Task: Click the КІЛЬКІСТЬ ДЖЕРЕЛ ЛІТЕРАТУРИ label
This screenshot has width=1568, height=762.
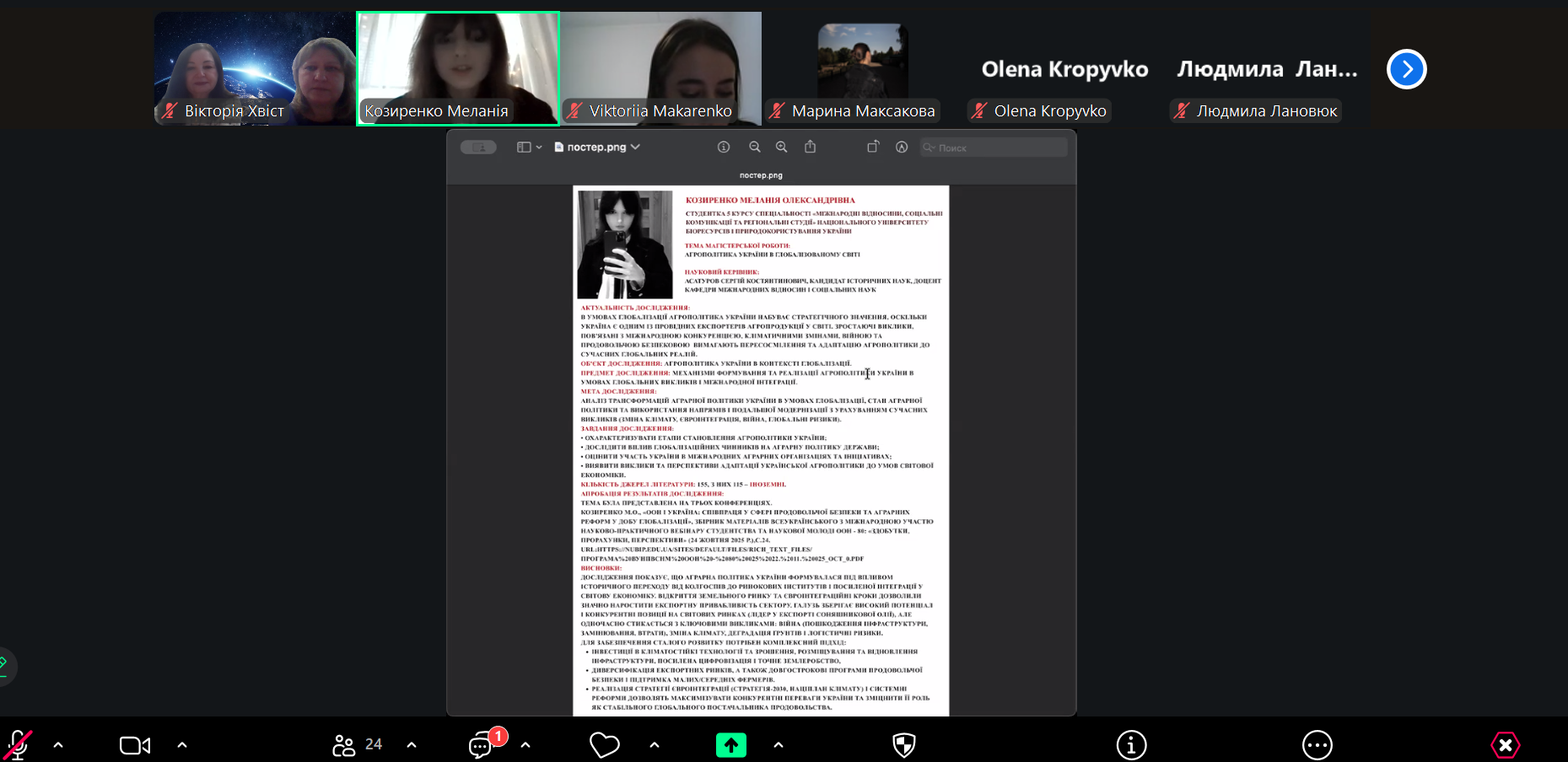Action: (x=638, y=484)
